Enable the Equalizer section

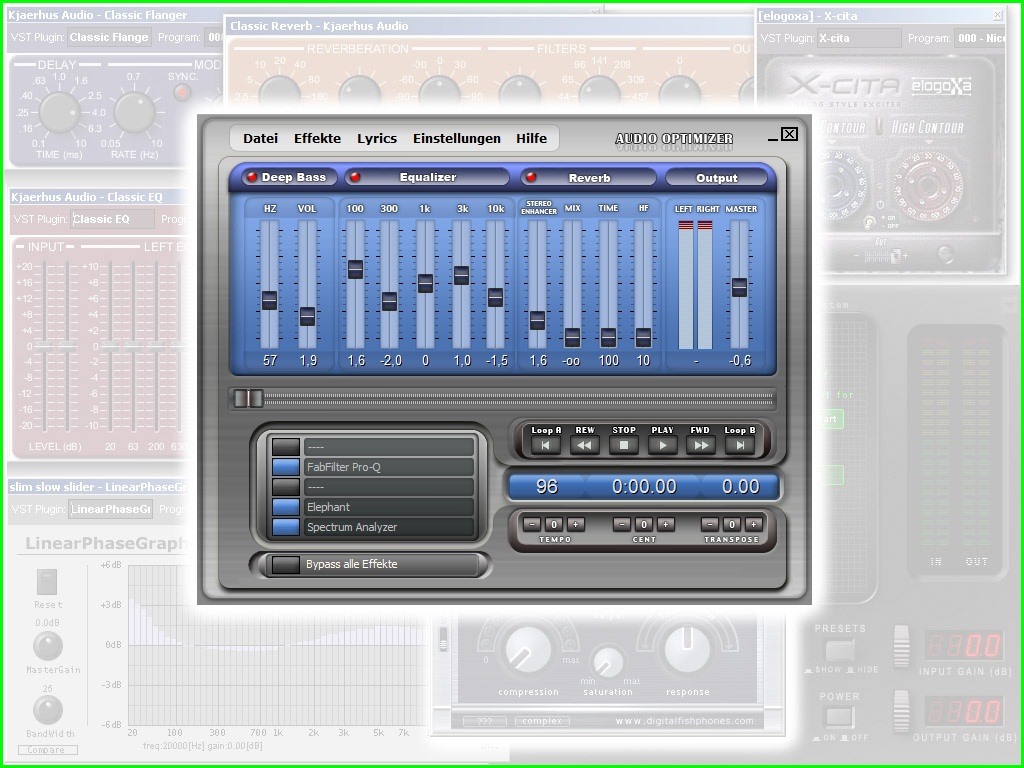coord(354,177)
